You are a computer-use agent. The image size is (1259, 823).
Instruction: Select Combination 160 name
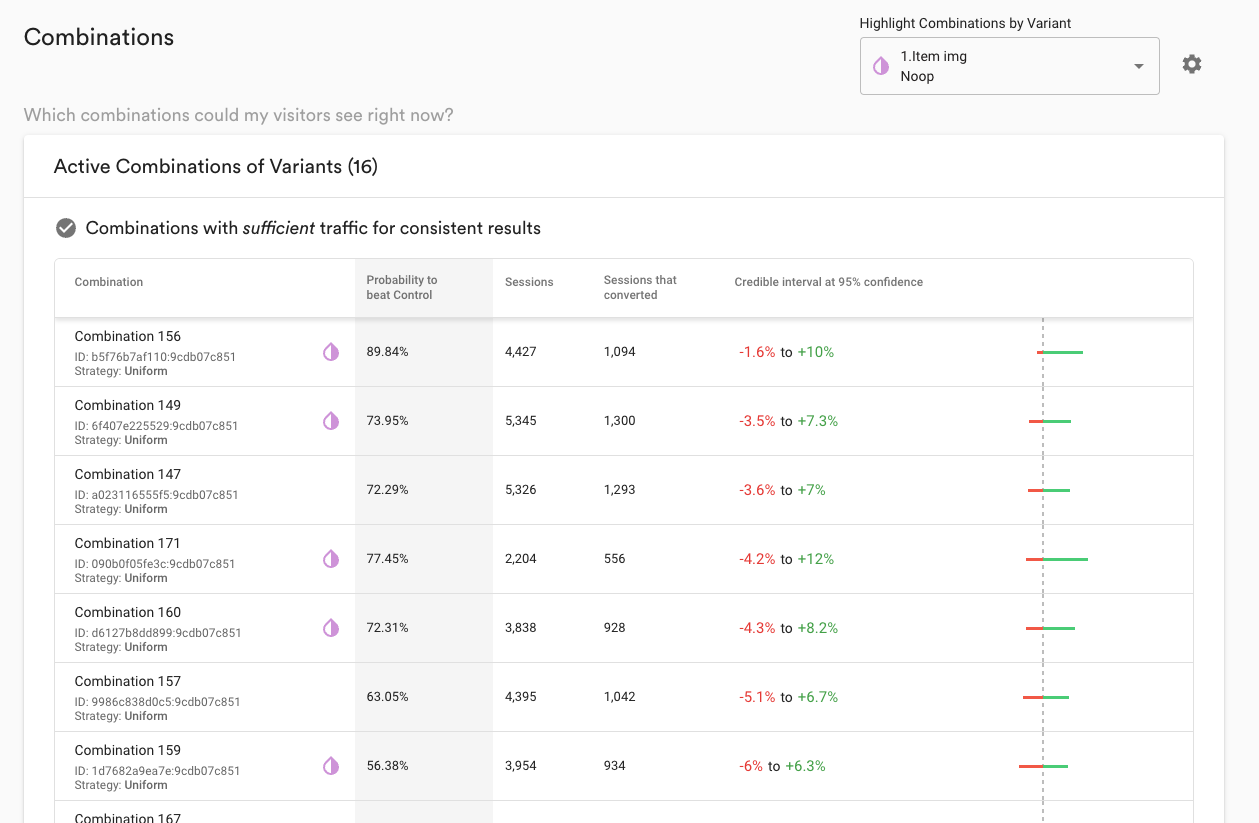point(128,612)
